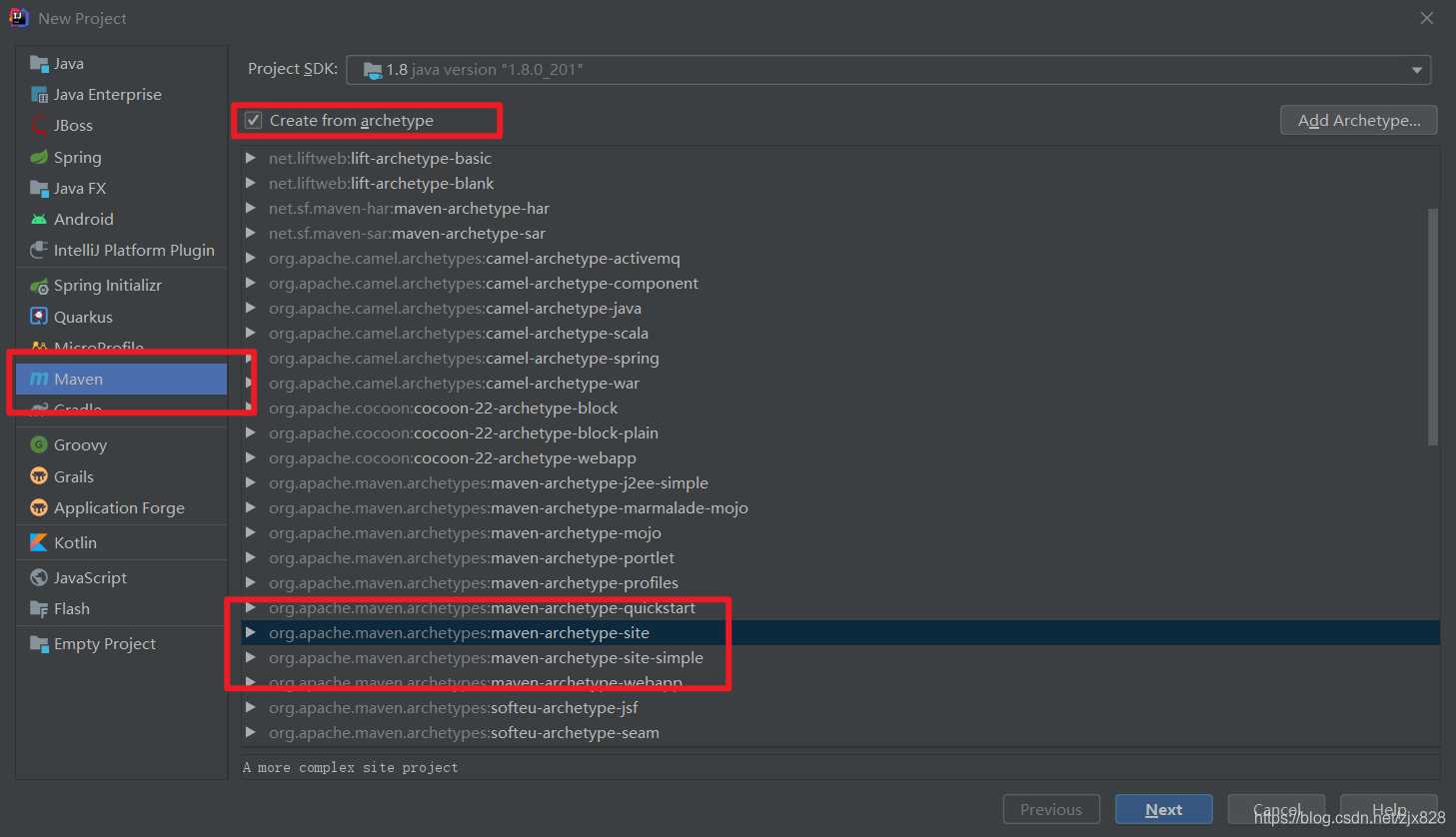Click the Spring Initializr icon
This screenshot has height=837, width=1456.
[x=39, y=287]
